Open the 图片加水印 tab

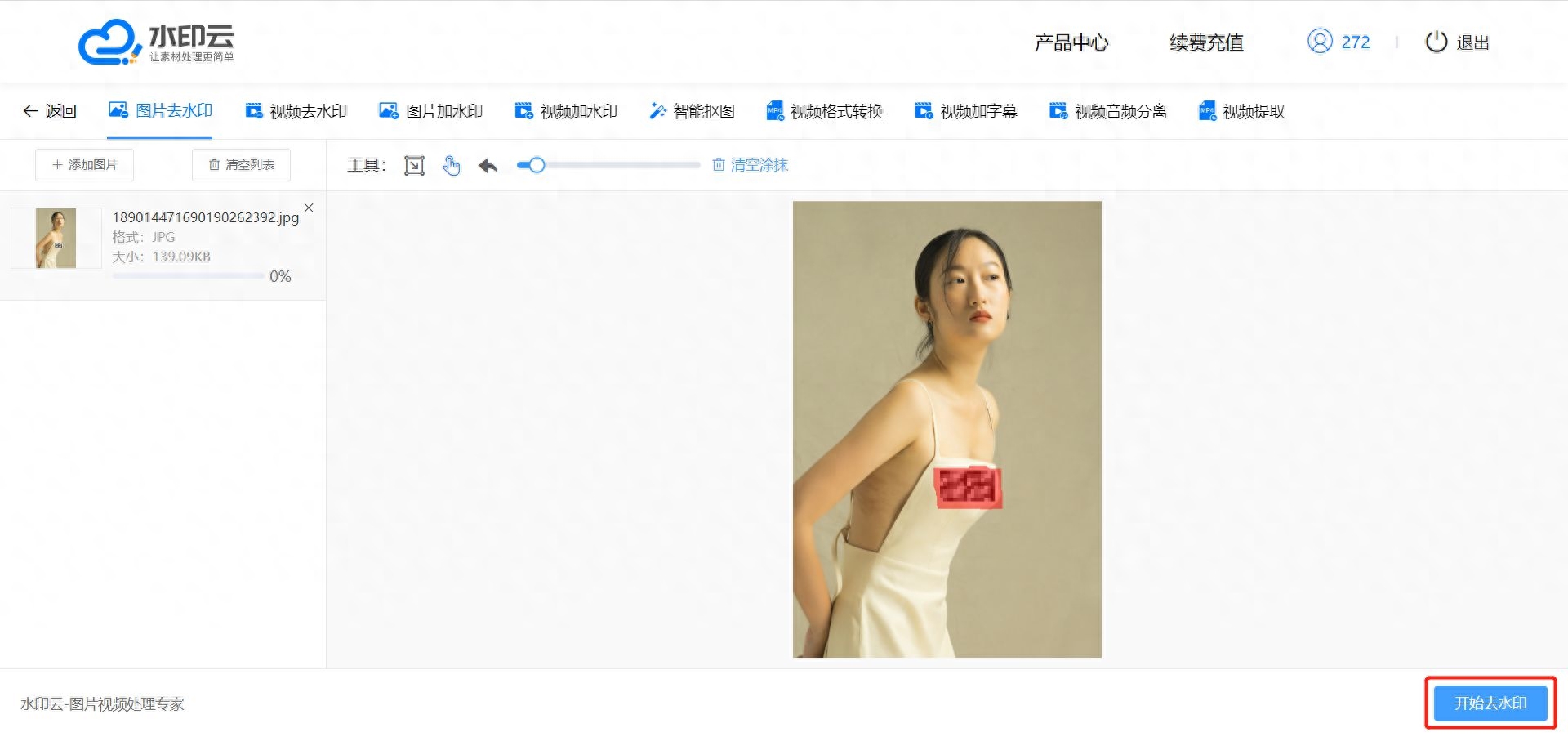point(430,111)
